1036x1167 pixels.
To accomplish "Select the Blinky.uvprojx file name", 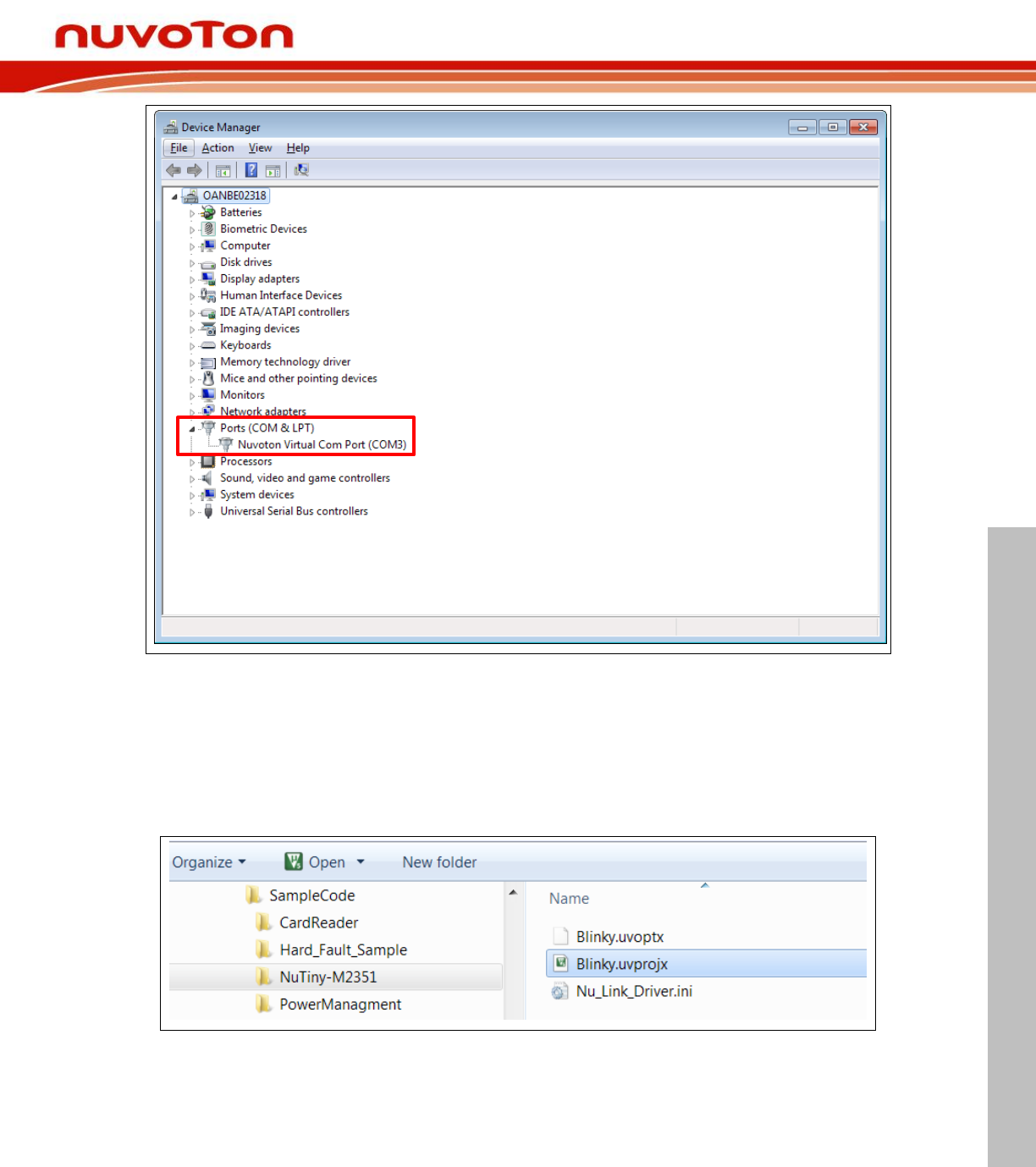I will coord(622,964).
